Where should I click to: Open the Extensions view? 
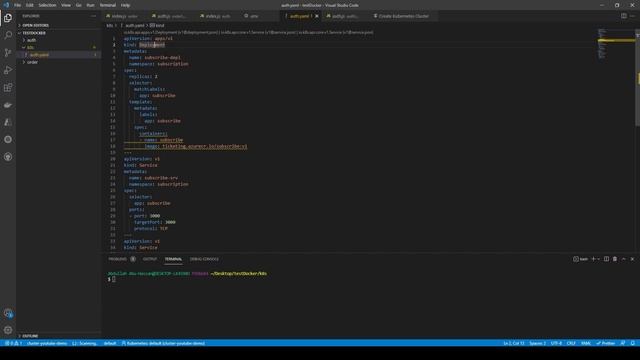point(8,88)
